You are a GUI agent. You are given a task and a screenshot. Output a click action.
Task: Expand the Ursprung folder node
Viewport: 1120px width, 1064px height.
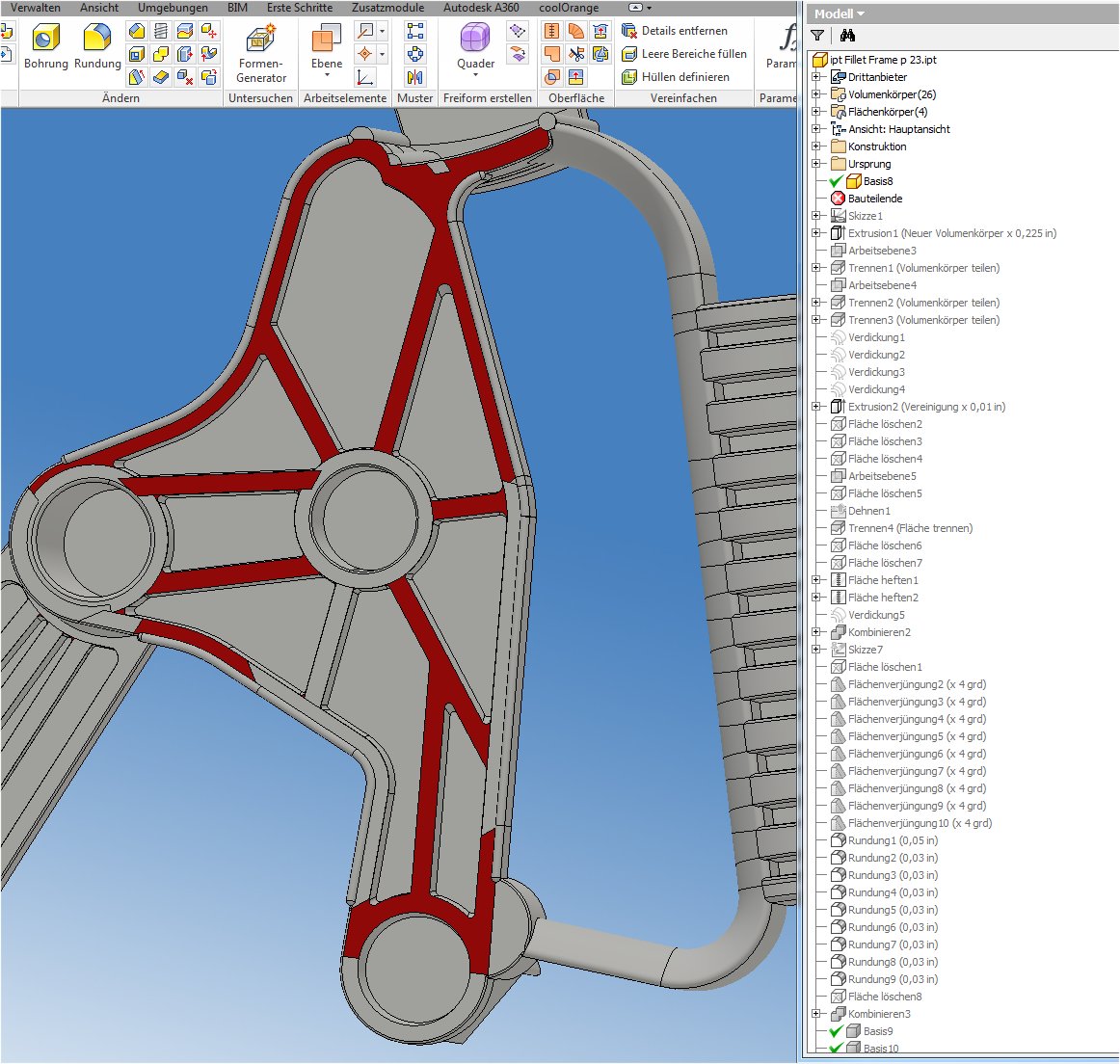[x=816, y=164]
